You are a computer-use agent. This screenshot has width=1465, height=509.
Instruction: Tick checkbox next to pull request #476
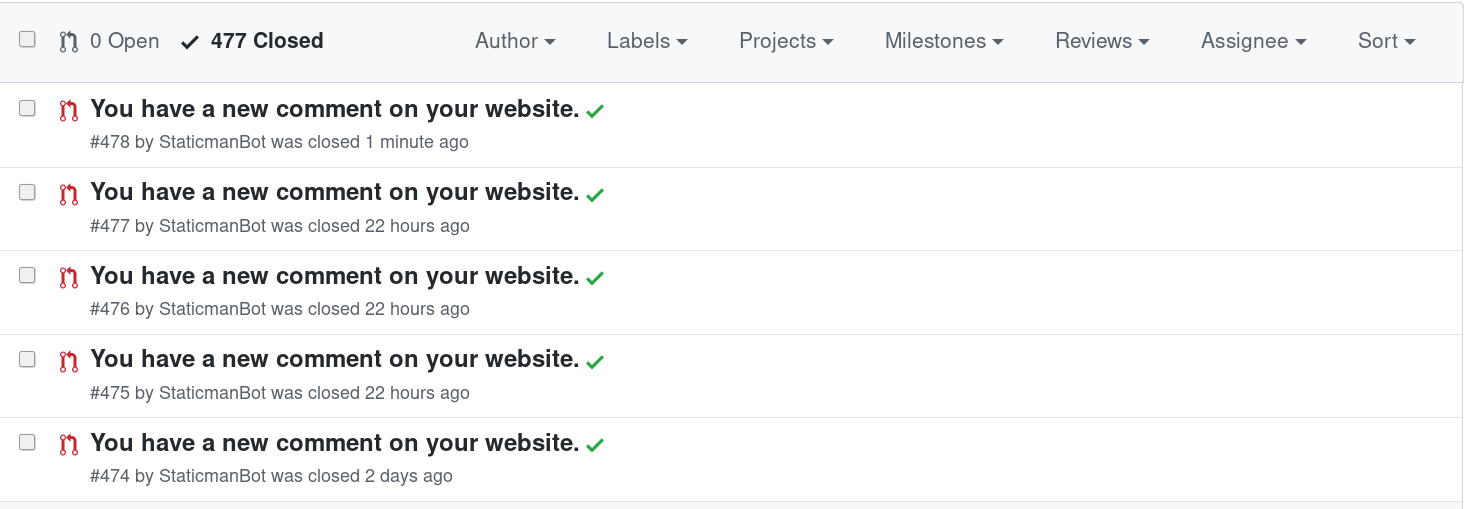pos(27,275)
